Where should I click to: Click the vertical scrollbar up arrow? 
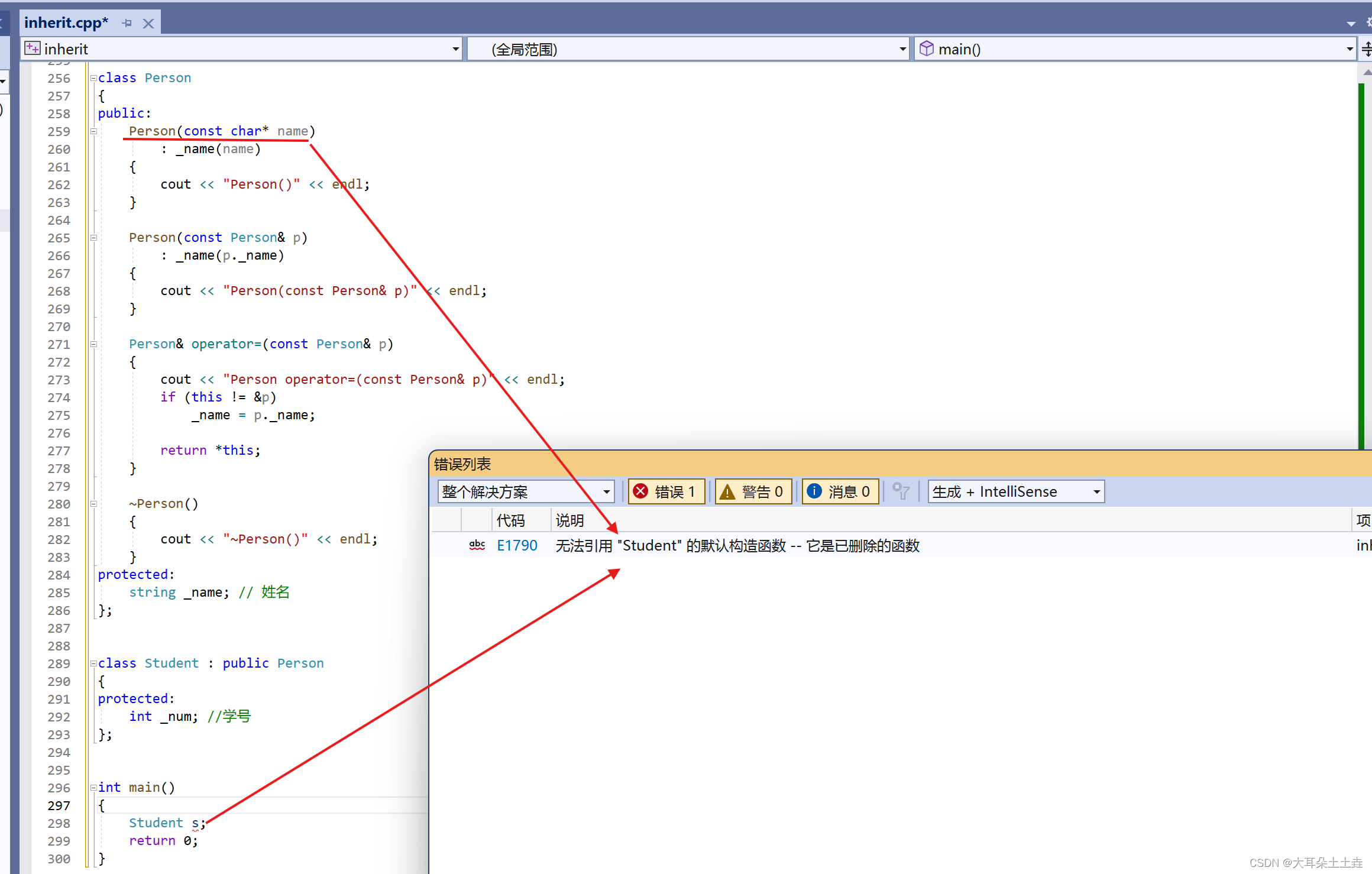(1366, 72)
